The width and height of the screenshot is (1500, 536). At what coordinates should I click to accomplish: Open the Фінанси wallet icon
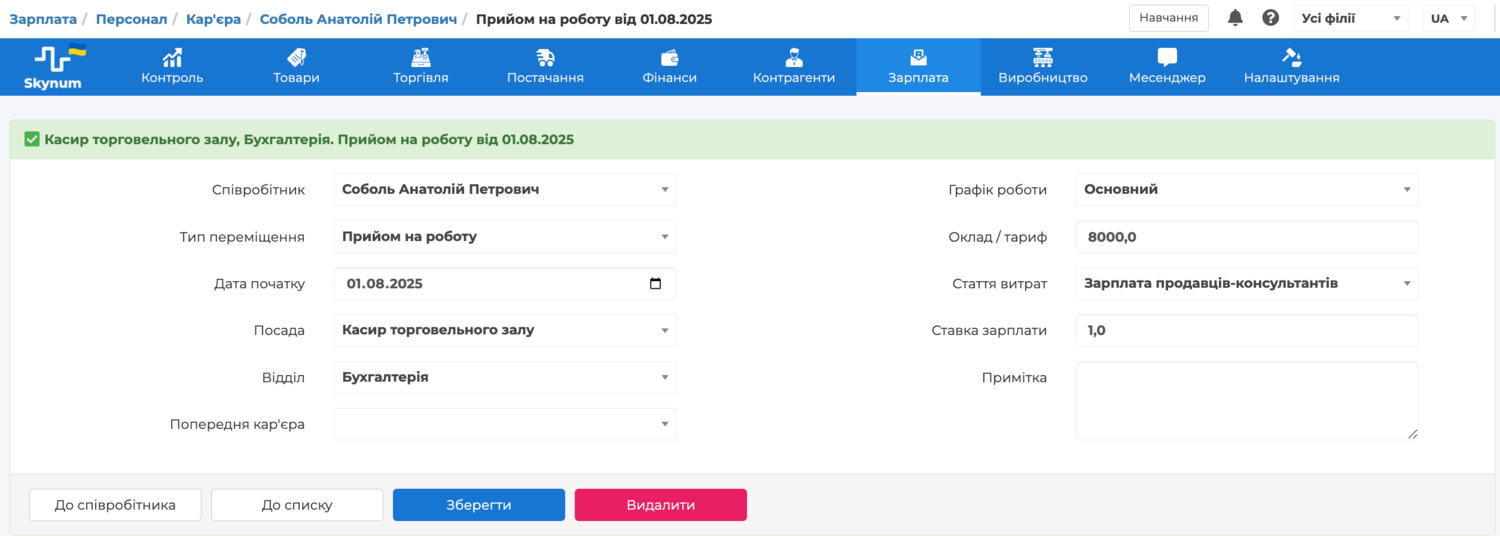(x=669, y=58)
